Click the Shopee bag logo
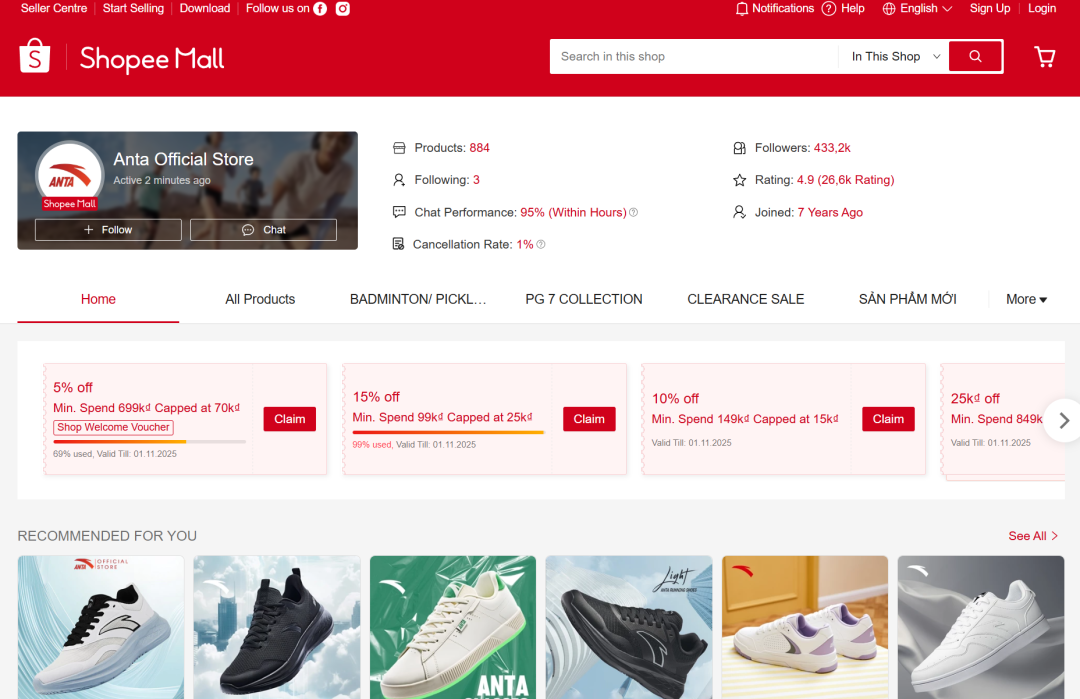This screenshot has height=699, width=1080. tap(34, 56)
